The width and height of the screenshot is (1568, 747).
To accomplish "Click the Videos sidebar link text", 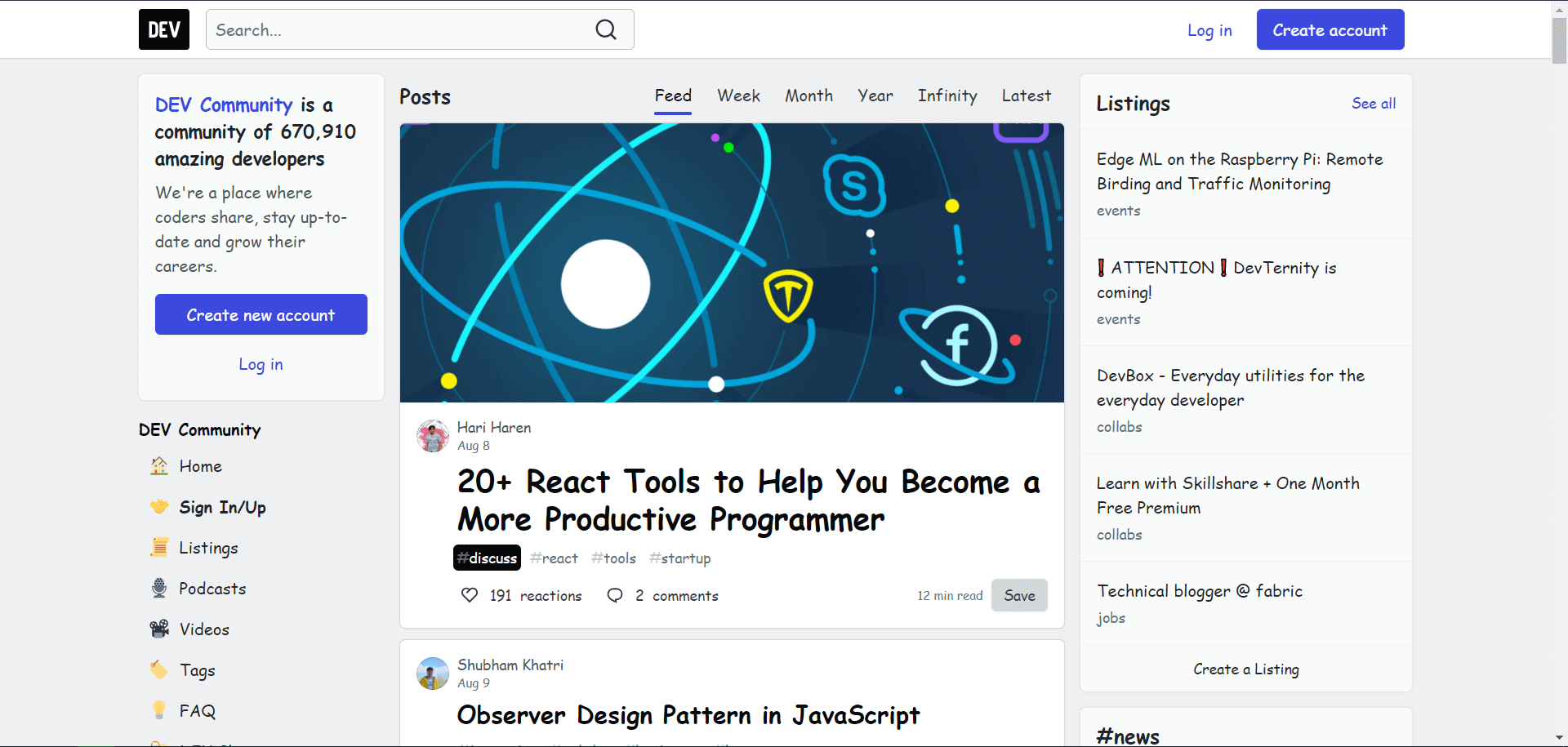I will coord(204,629).
